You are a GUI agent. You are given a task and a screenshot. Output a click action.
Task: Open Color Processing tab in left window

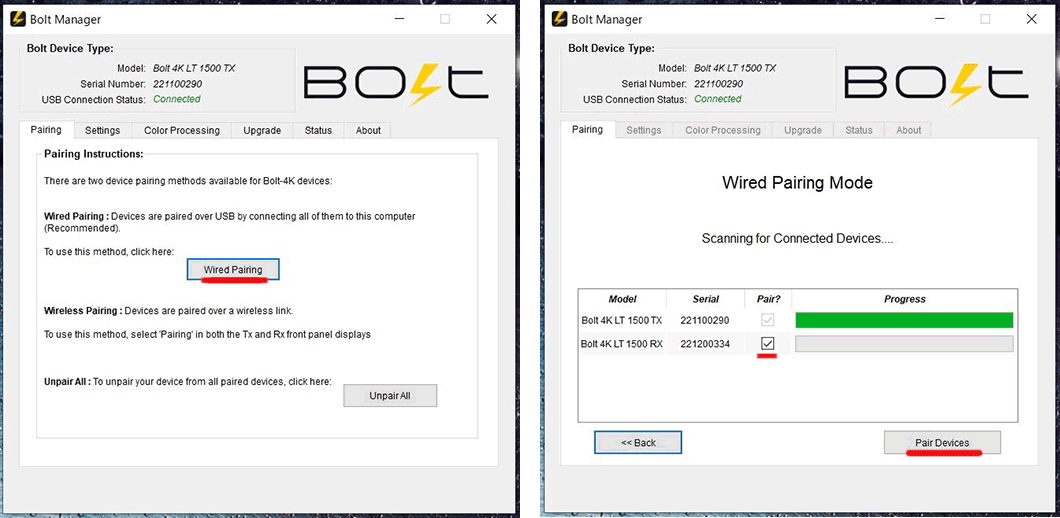[x=182, y=130]
